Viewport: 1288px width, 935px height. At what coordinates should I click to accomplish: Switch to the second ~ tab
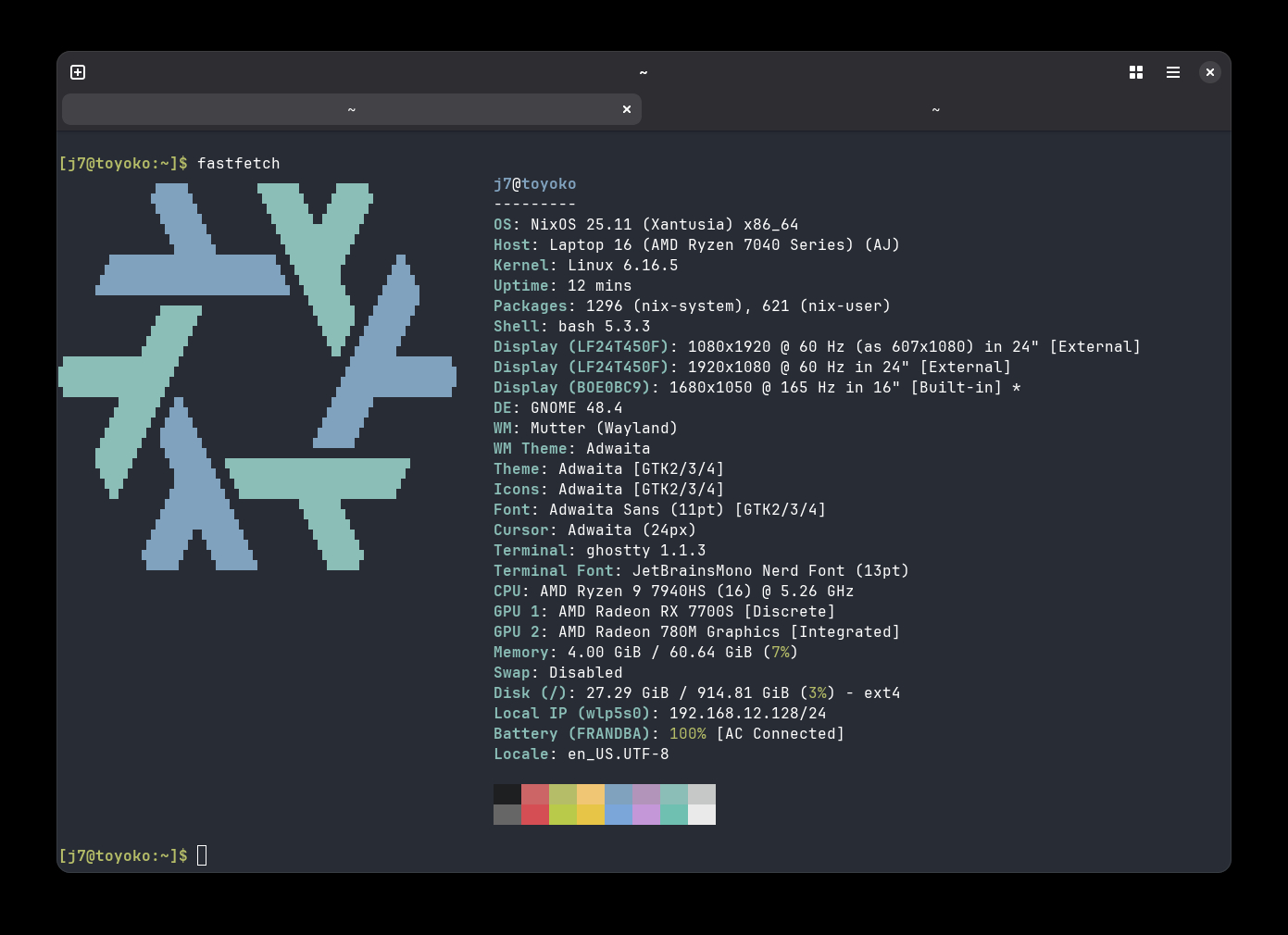point(935,109)
